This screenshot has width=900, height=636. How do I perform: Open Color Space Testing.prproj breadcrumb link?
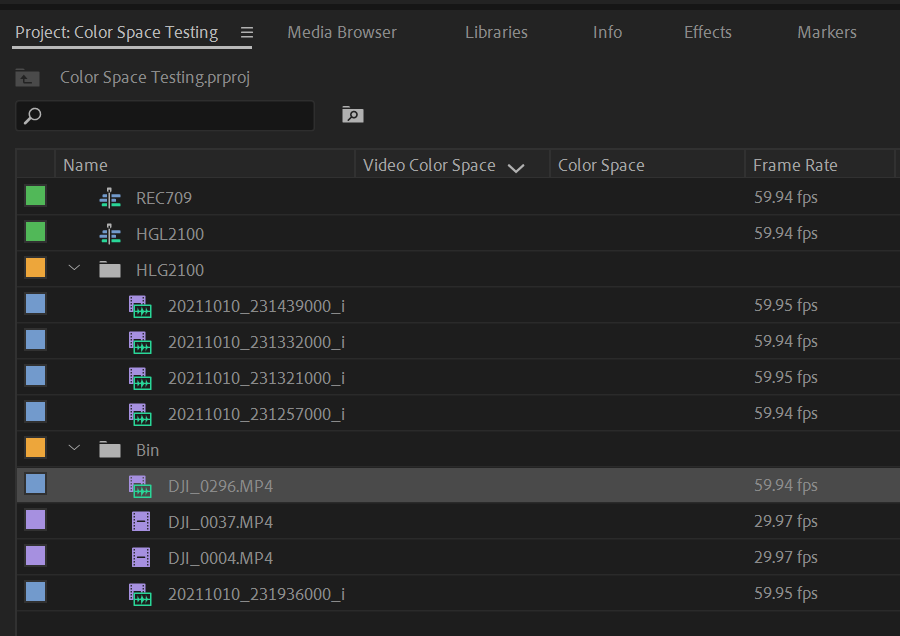[154, 77]
